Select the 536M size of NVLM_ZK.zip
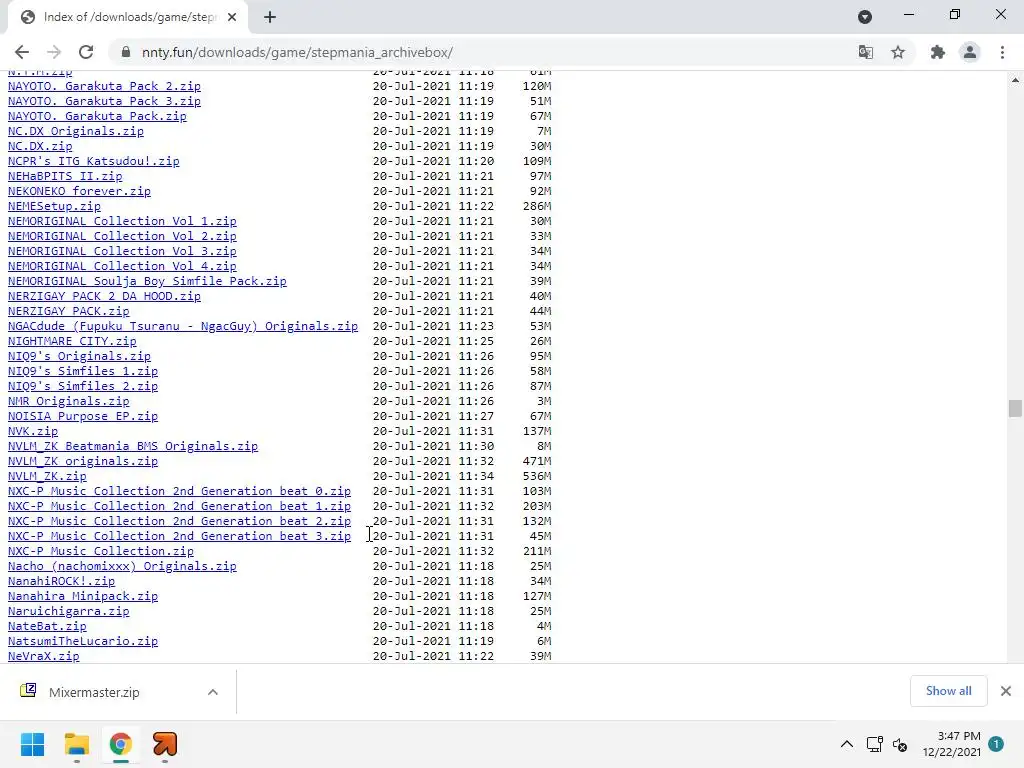This screenshot has height=768, width=1024. point(537,477)
